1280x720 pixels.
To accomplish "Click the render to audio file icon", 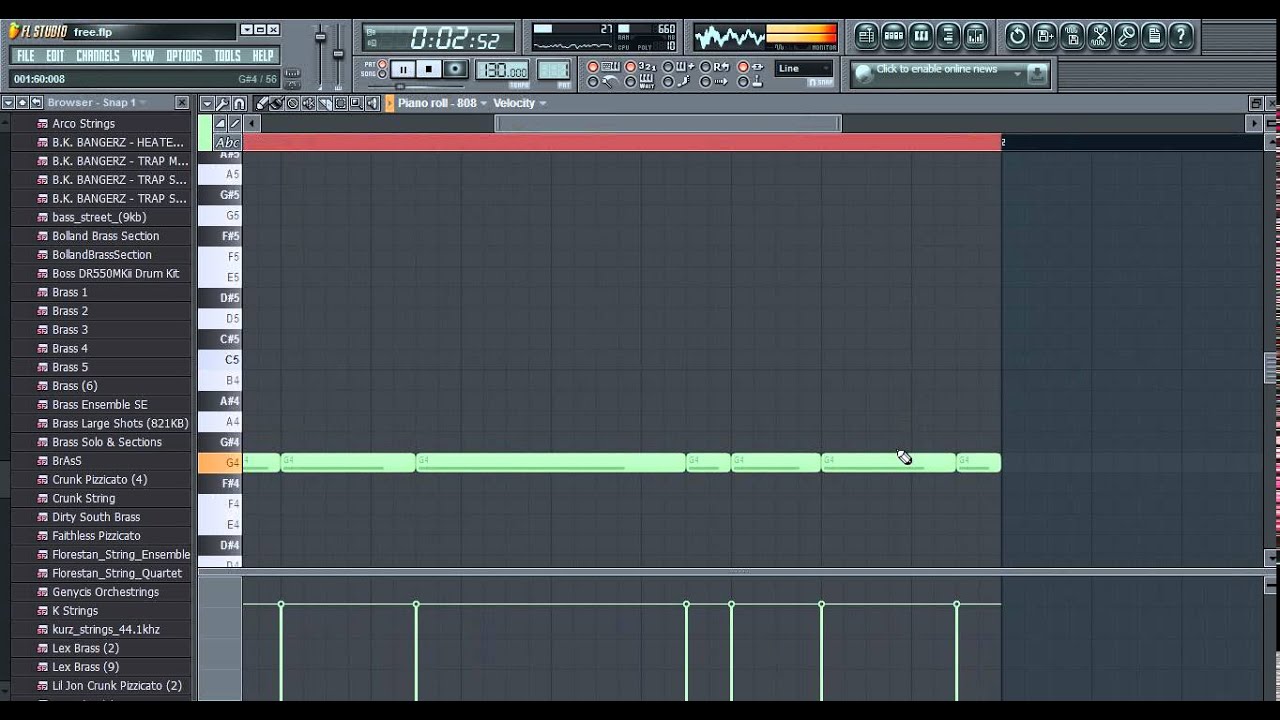I will click(1072, 37).
